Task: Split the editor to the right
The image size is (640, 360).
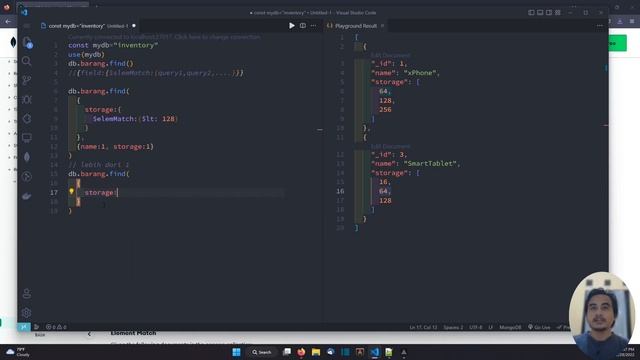Action: (x=303, y=26)
